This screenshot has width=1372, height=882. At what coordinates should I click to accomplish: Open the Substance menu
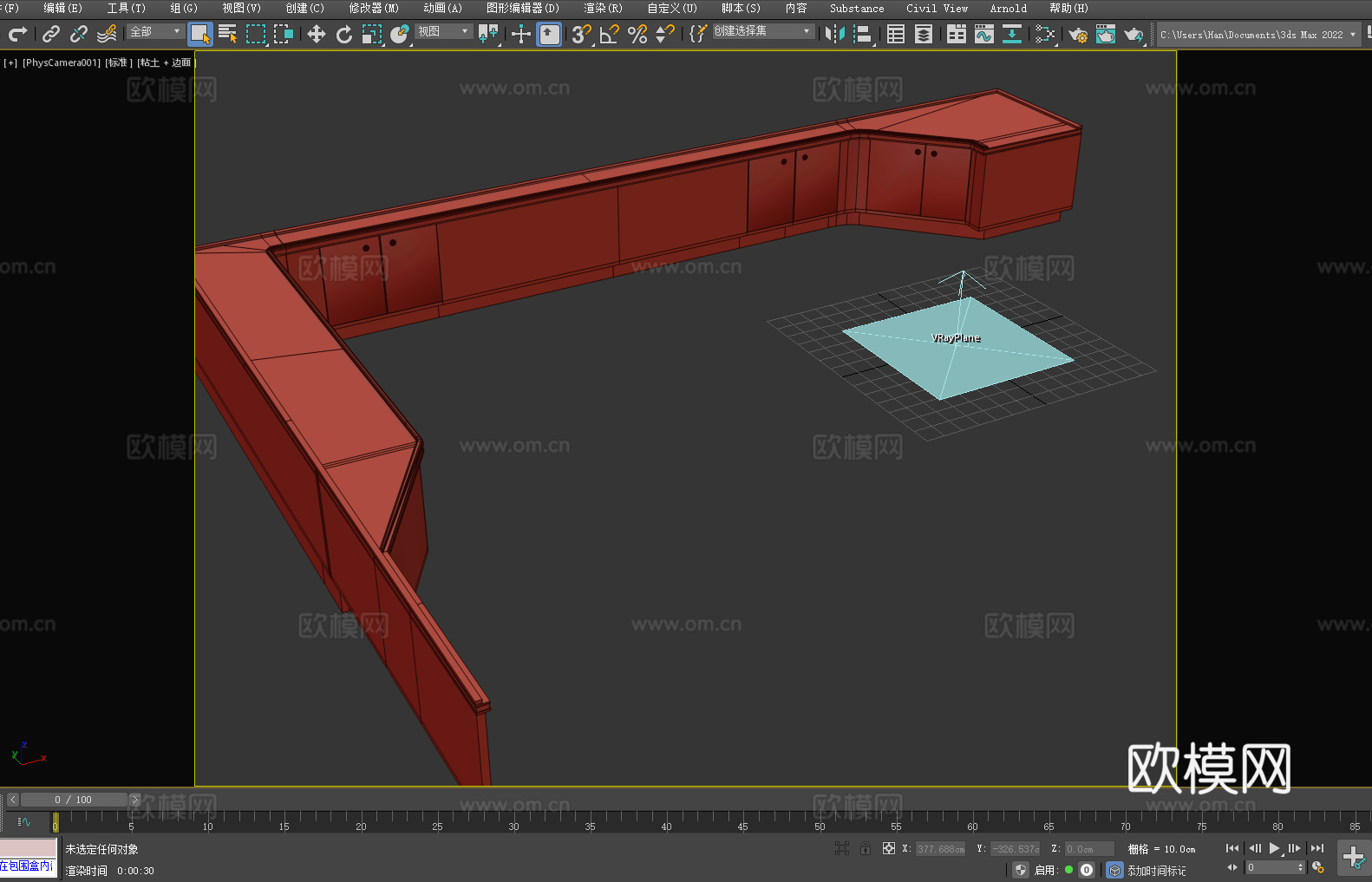(x=857, y=8)
